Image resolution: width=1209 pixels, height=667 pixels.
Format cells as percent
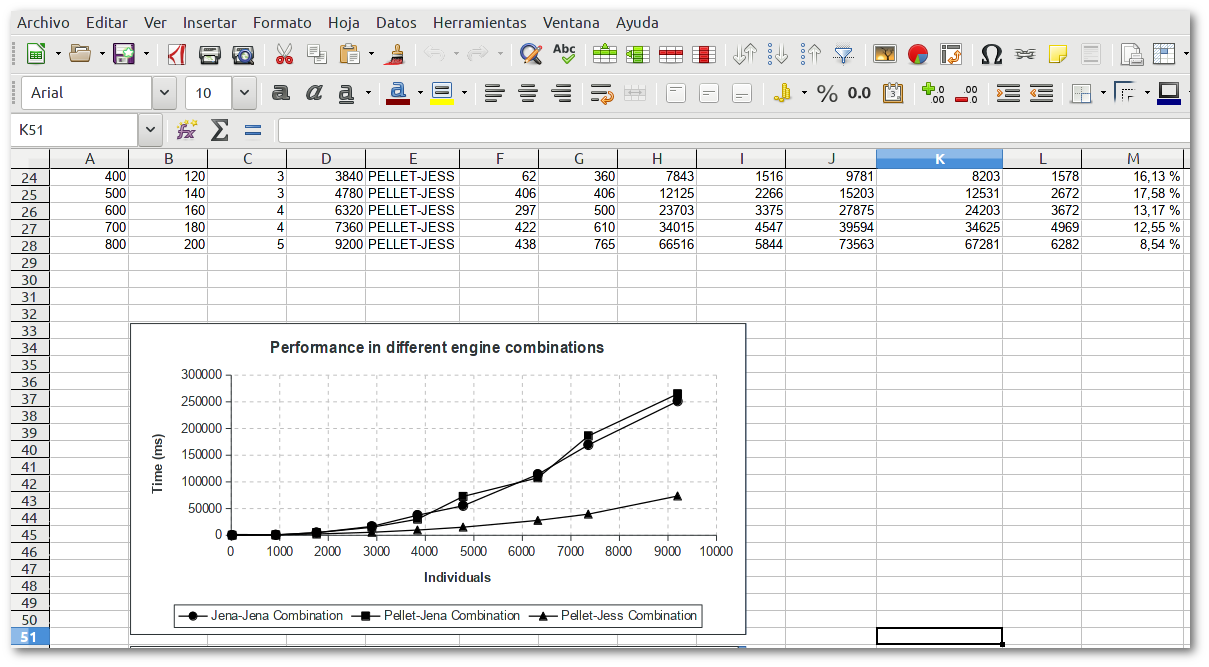click(827, 93)
